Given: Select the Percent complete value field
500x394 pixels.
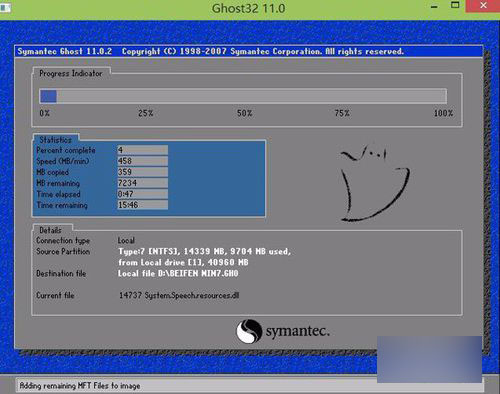Looking at the screenshot, I should [x=142, y=150].
